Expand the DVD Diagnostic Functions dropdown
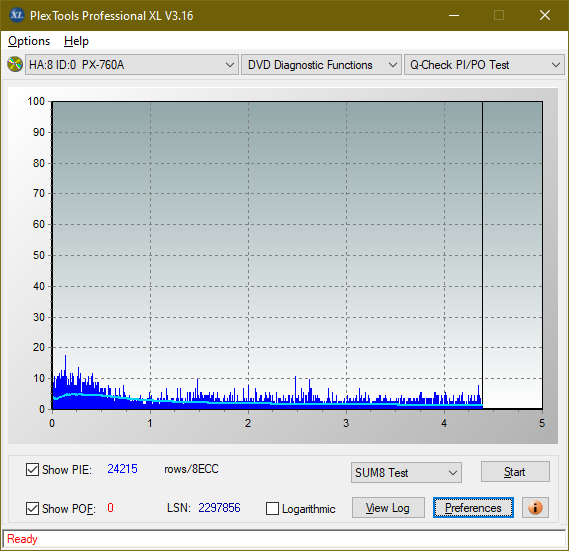This screenshot has width=569, height=551. pos(321,65)
